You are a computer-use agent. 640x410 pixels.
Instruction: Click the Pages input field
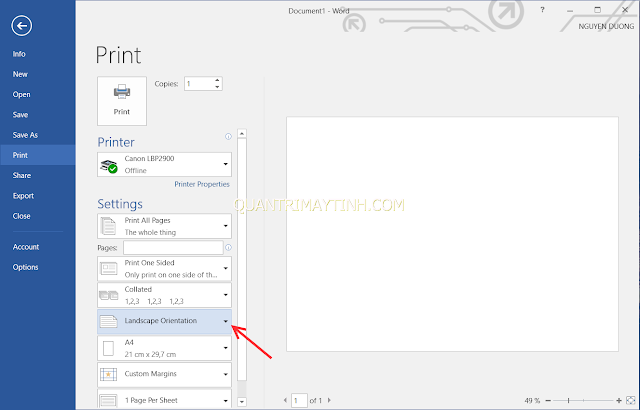tap(173, 247)
